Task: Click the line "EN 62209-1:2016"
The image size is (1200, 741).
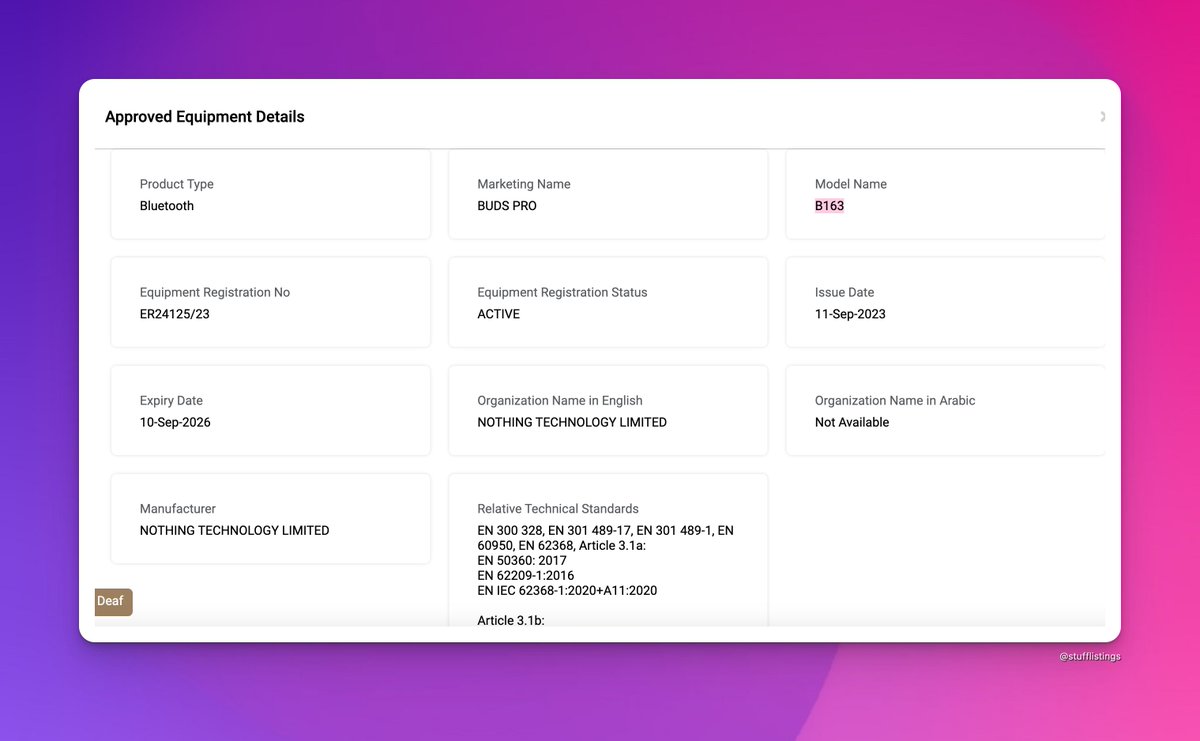Action: click(x=526, y=575)
